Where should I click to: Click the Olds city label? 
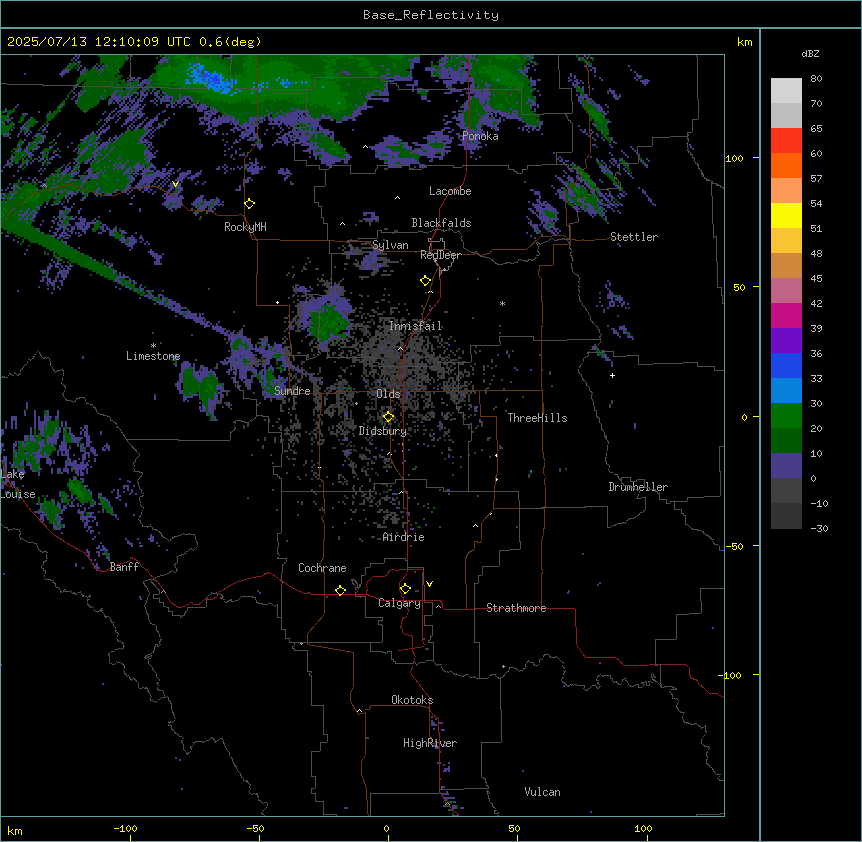[388, 394]
